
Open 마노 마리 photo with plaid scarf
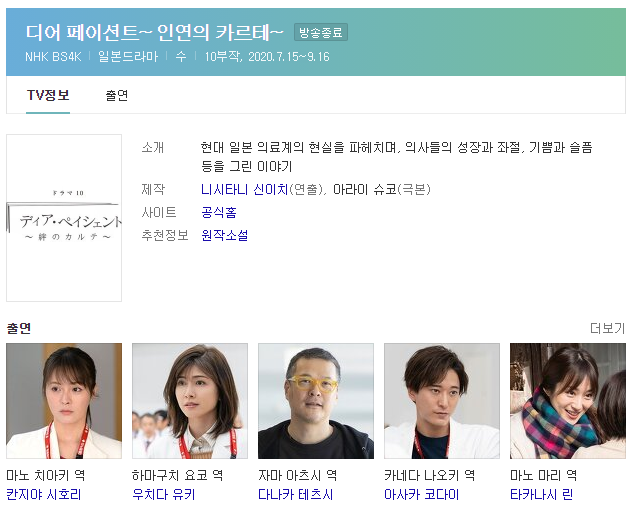click(x=568, y=401)
